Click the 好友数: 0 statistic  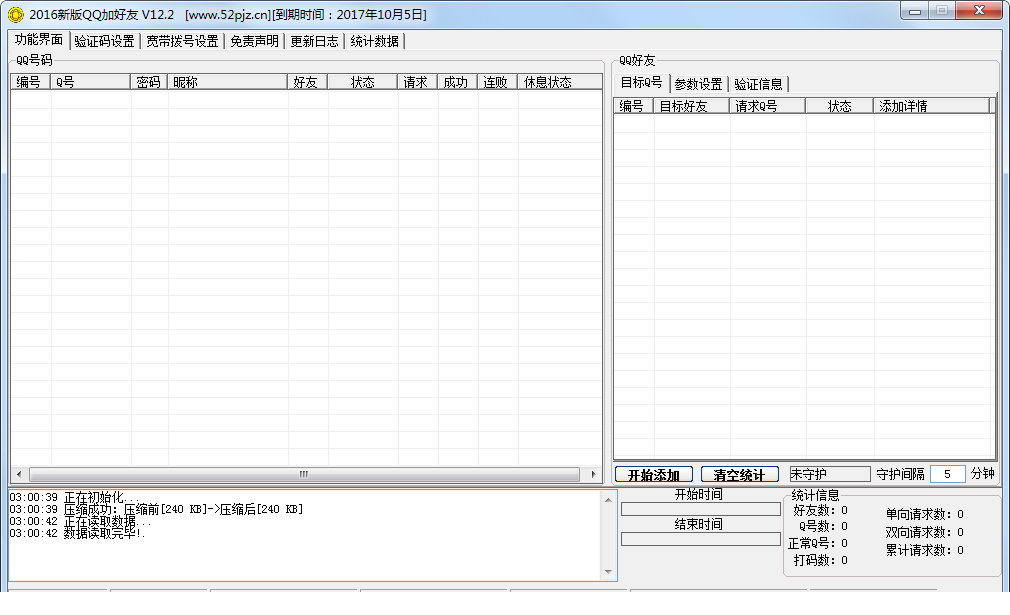click(820, 510)
